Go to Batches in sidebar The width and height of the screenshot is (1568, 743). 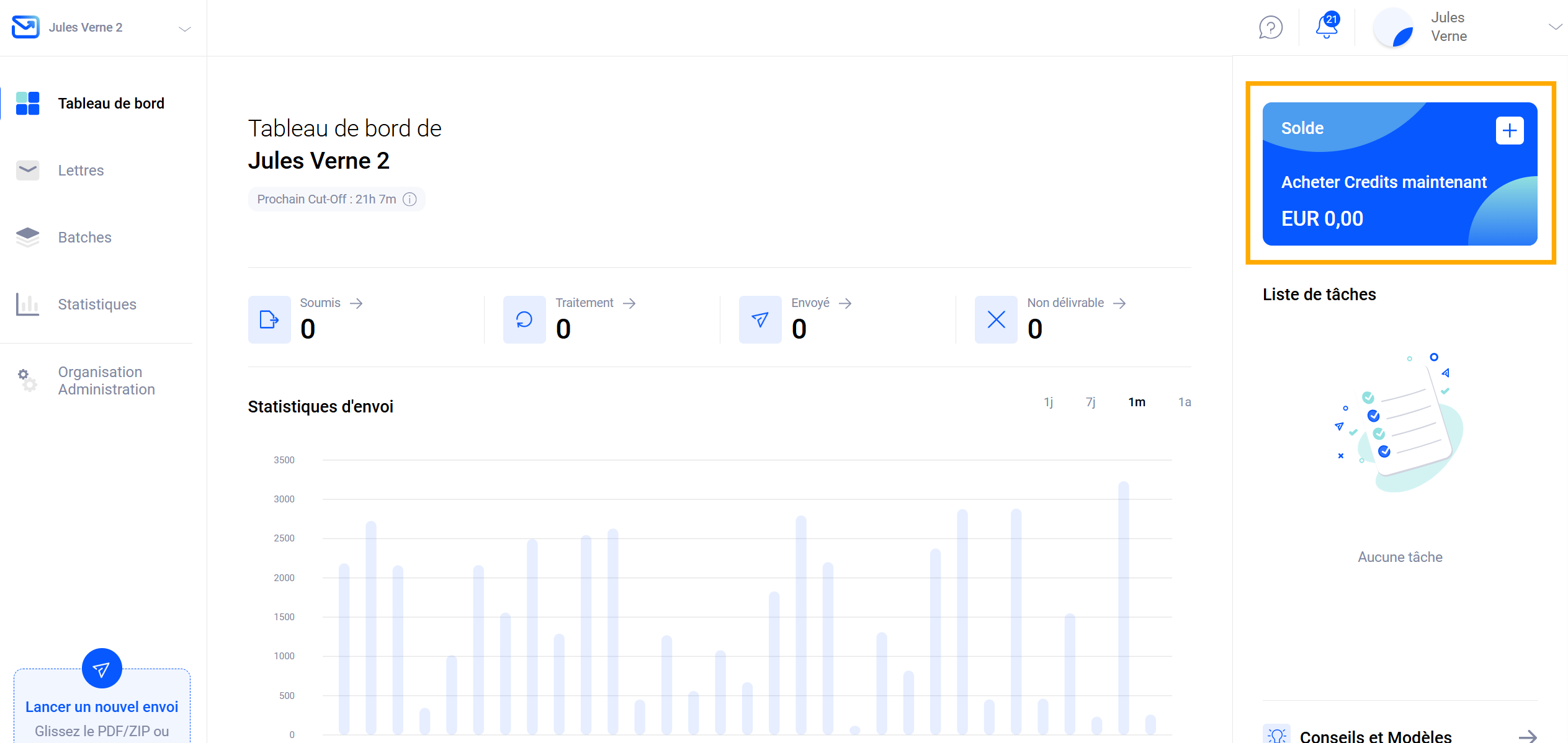(x=84, y=238)
